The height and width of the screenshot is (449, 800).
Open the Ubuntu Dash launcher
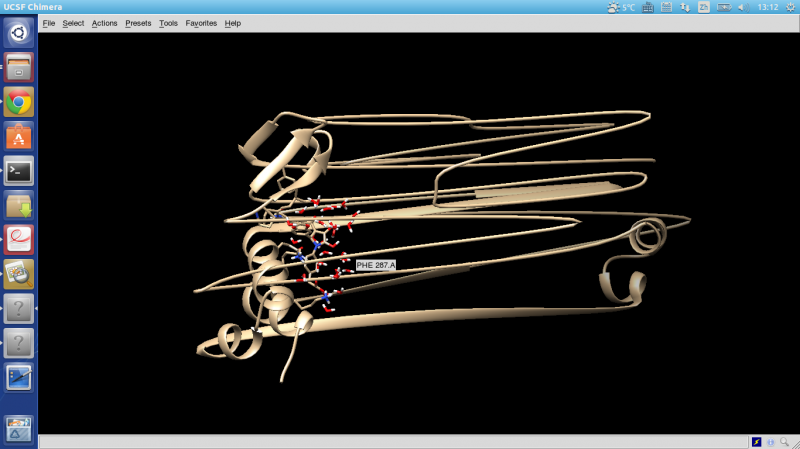(x=19, y=33)
